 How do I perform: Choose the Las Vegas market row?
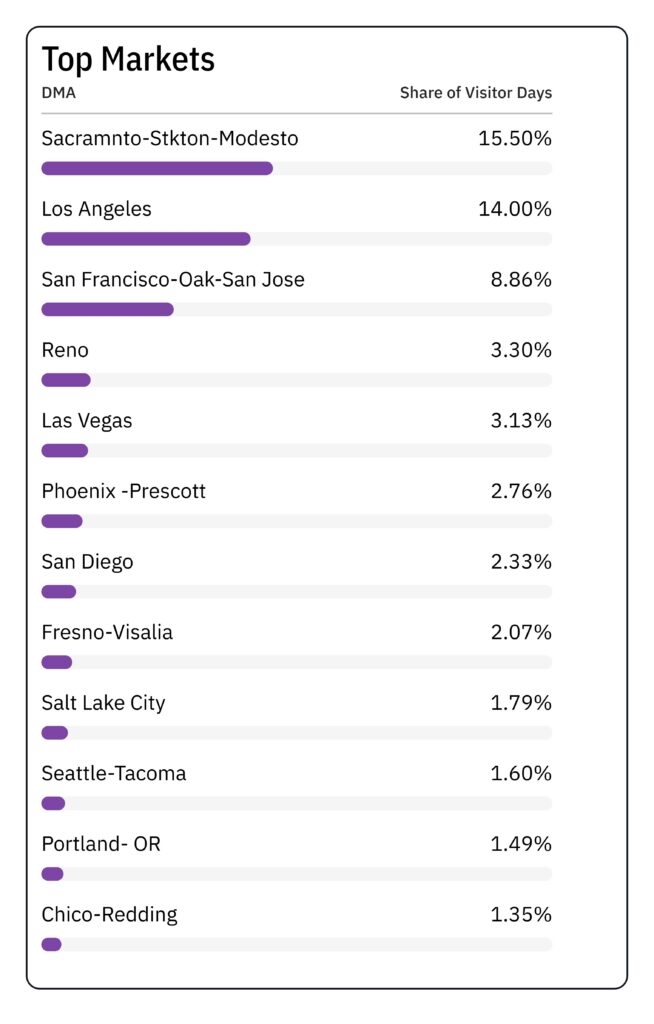297,434
